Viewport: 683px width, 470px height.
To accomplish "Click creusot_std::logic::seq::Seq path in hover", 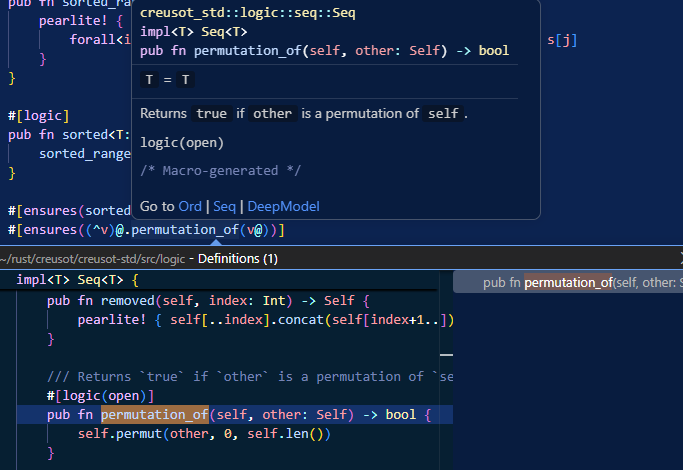I will (x=247, y=13).
